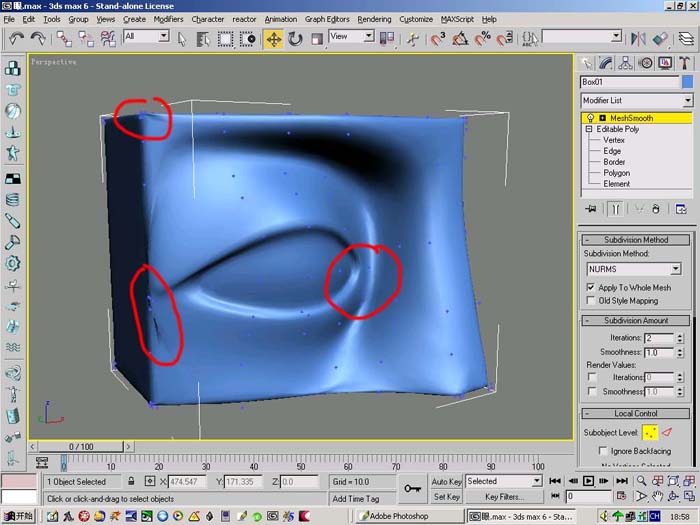Open the Rendering menu
The width and height of the screenshot is (700, 525).
(374, 19)
